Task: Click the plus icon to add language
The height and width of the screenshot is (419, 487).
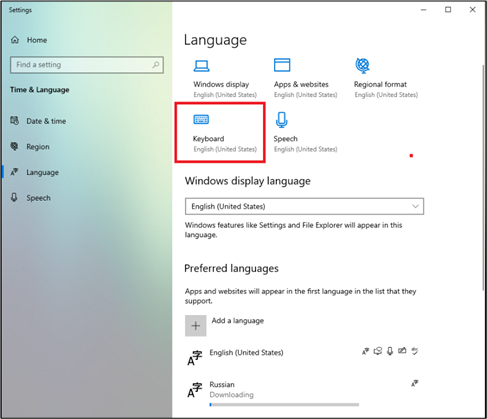Action: 196,326
